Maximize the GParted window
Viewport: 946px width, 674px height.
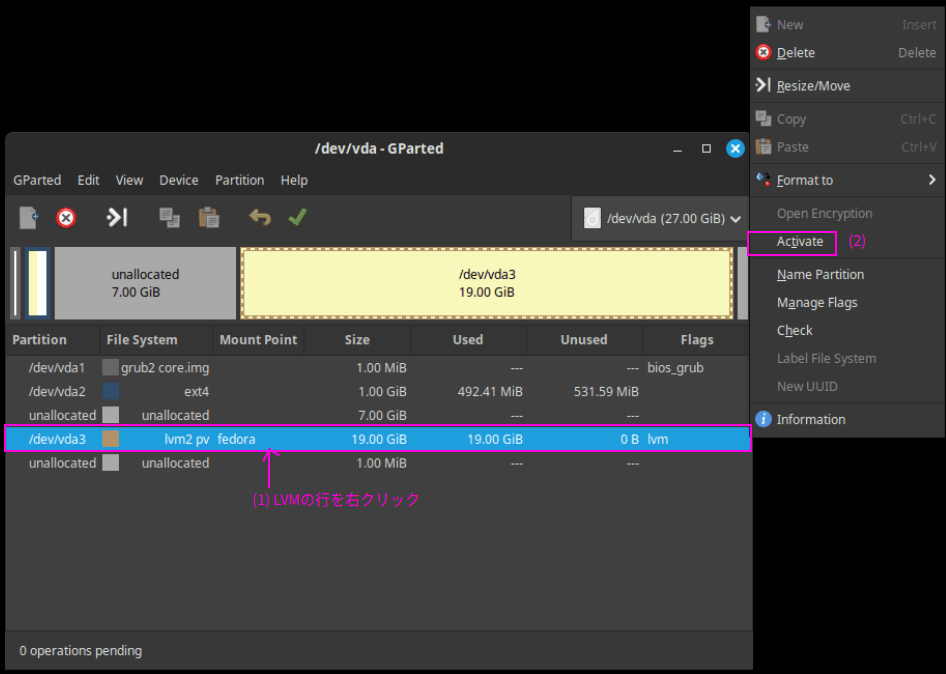(x=706, y=148)
